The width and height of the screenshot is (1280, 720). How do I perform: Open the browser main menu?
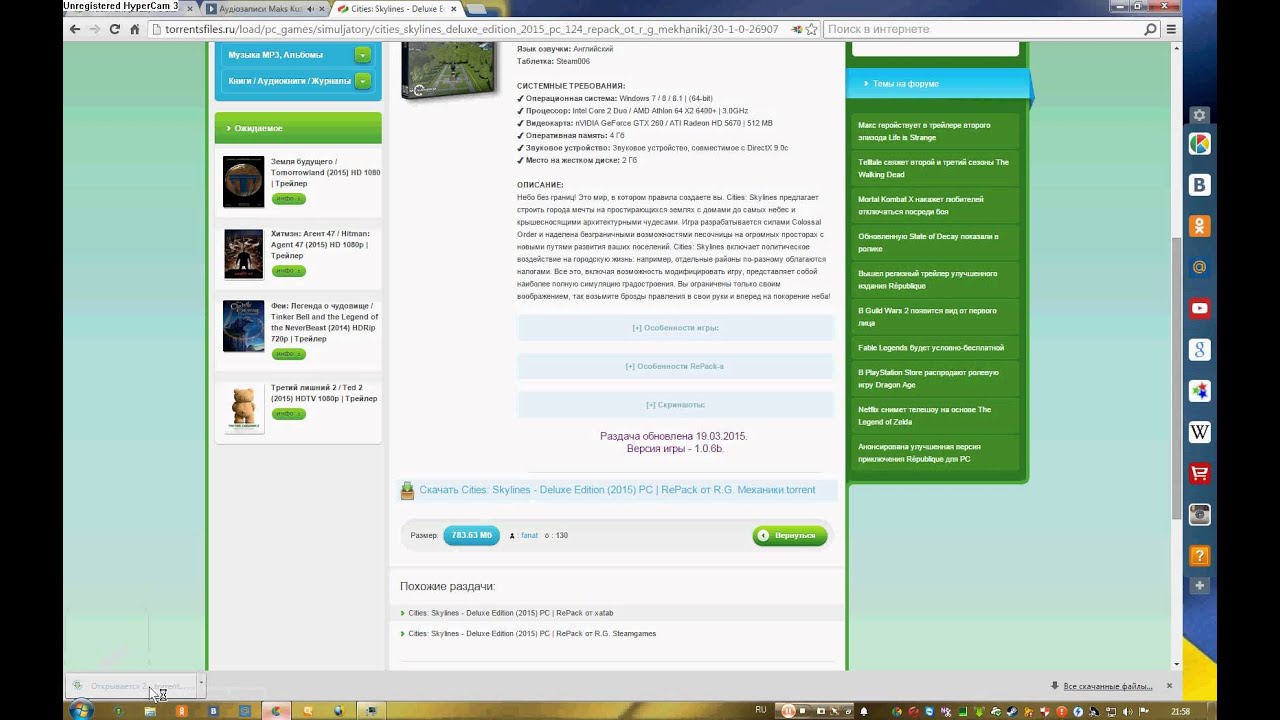tap(1171, 29)
